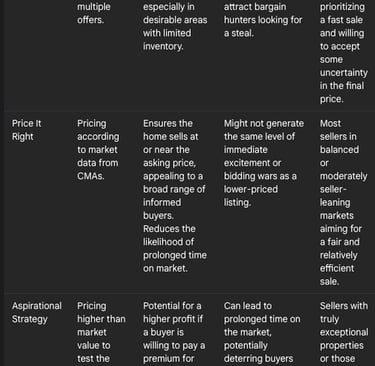
Task: Click the 'Might not generate the same level' cell
Action: pos(264,163)
